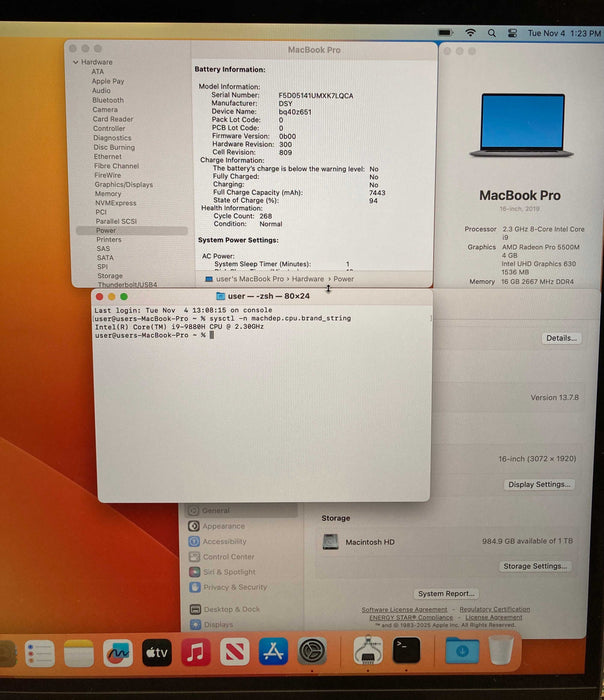Open Desktop & Dock settings pane
The image size is (604, 700).
(x=225, y=609)
